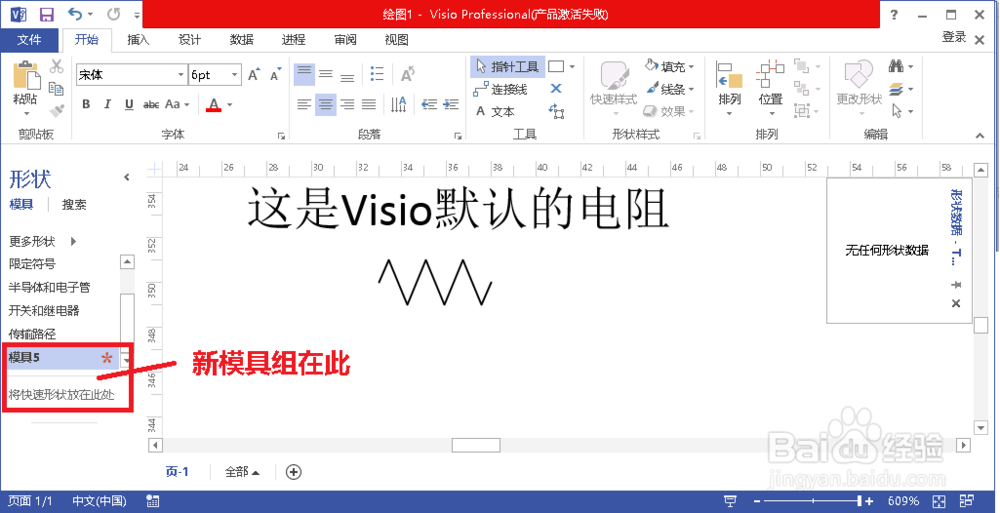Open the 排列 arrange menu button
This screenshot has height=513, width=1000.
point(730,89)
